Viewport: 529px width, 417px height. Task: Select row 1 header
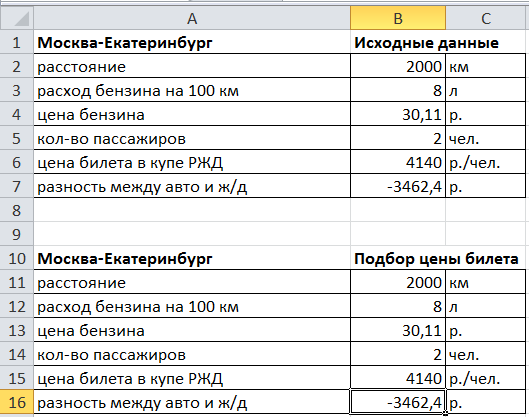click(x=17, y=43)
